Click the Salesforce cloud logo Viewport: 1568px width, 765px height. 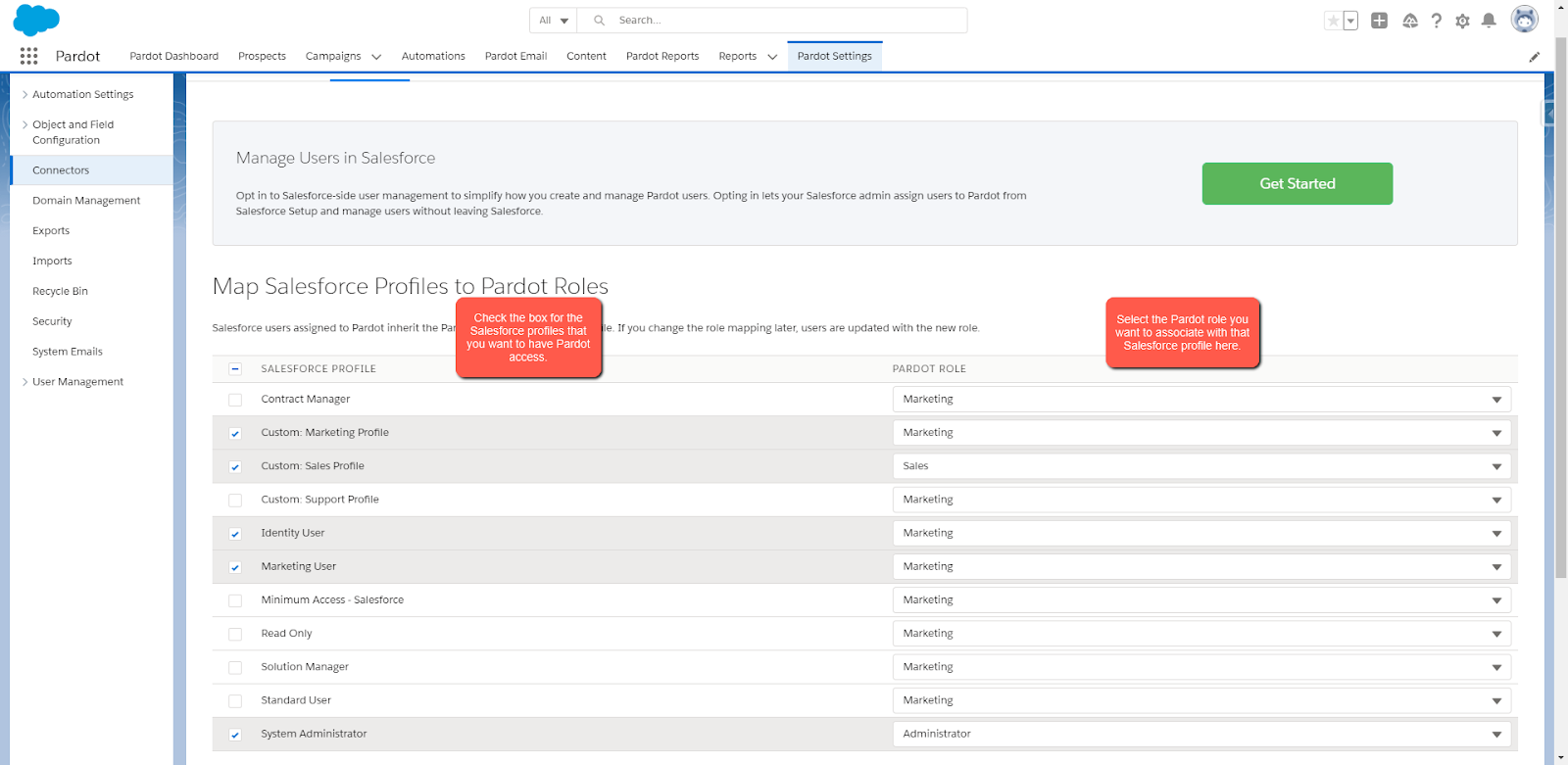click(x=36, y=20)
